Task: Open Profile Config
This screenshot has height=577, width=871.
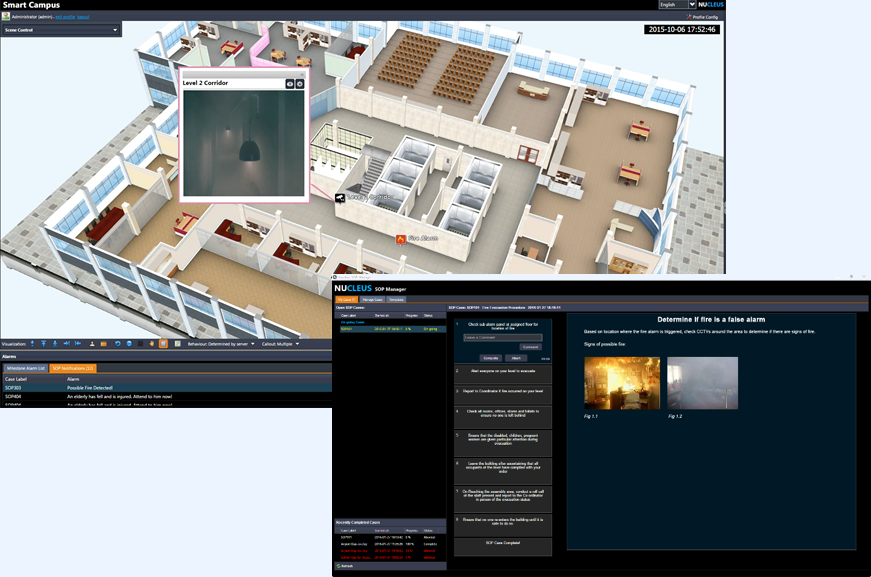Action: pyautogui.click(x=702, y=17)
